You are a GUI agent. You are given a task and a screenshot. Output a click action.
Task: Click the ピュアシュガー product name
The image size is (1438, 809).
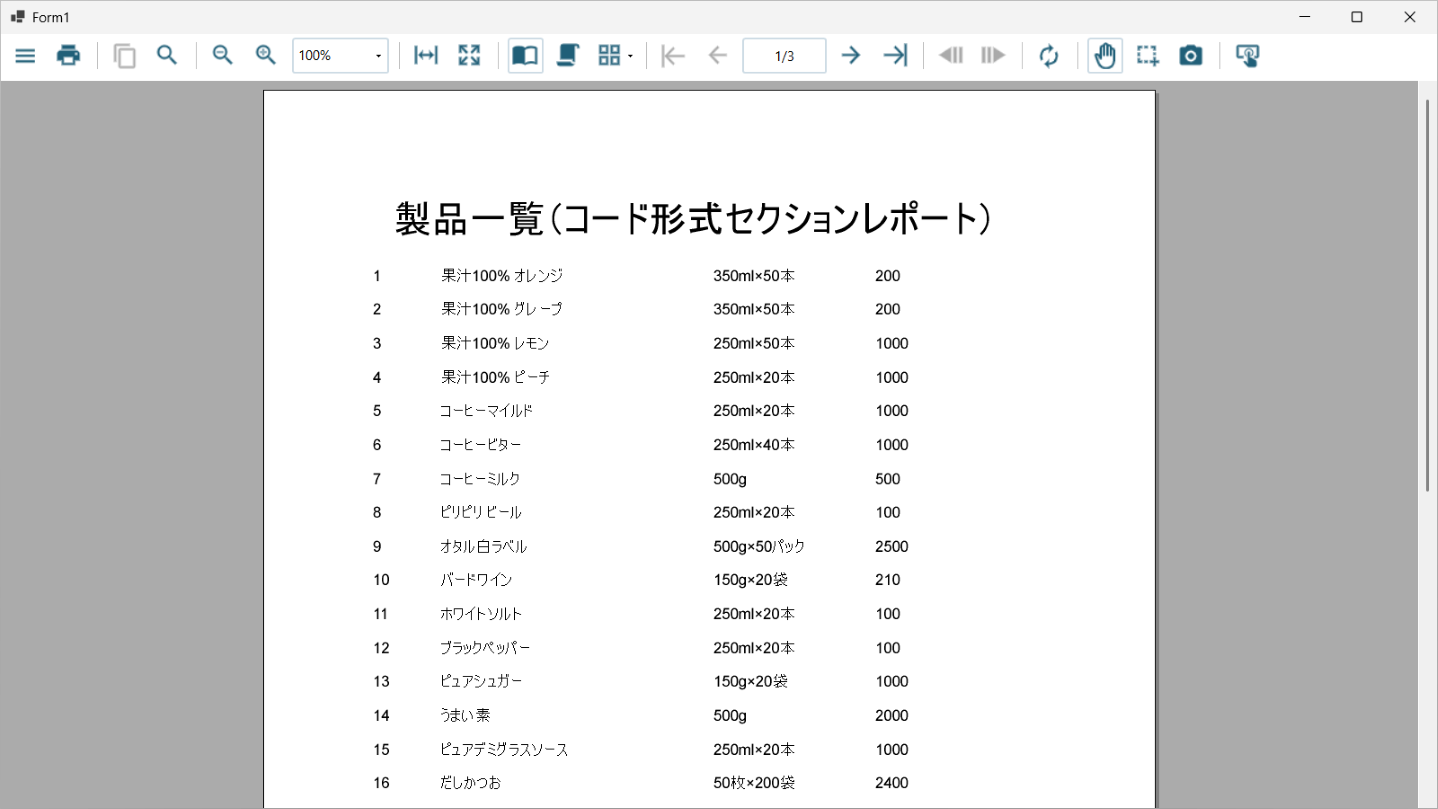pyautogui.click(x=481, y=681)
